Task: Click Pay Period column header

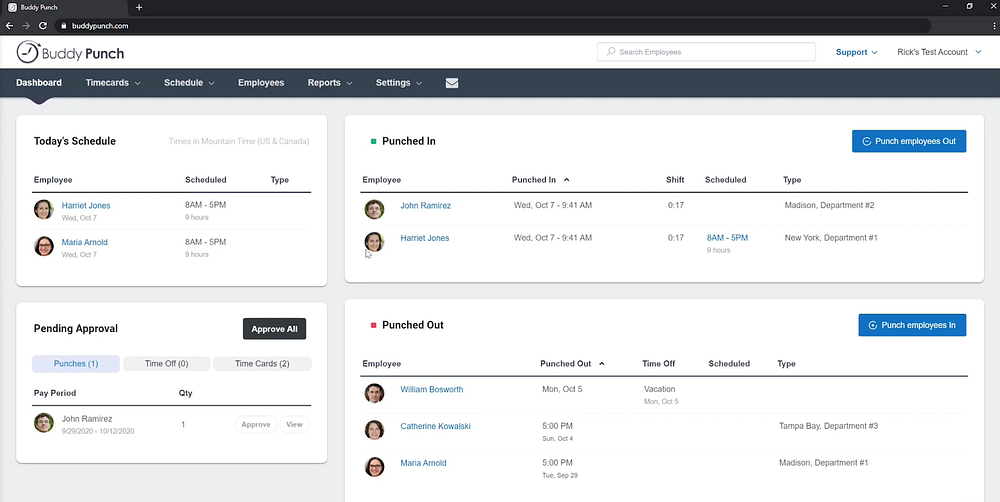Action: click(55, 393)
